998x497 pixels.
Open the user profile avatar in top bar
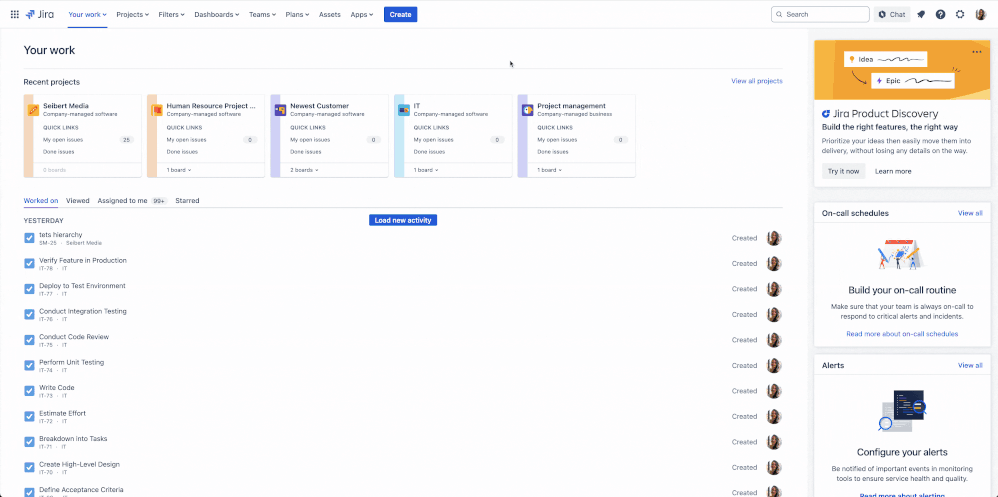point(980,15)
